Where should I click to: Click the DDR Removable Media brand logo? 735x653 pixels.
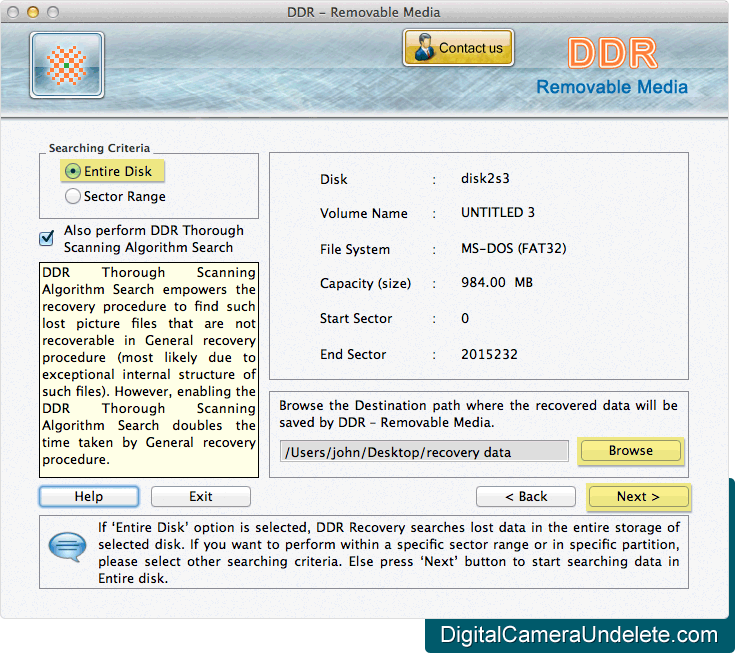[612, 66]
